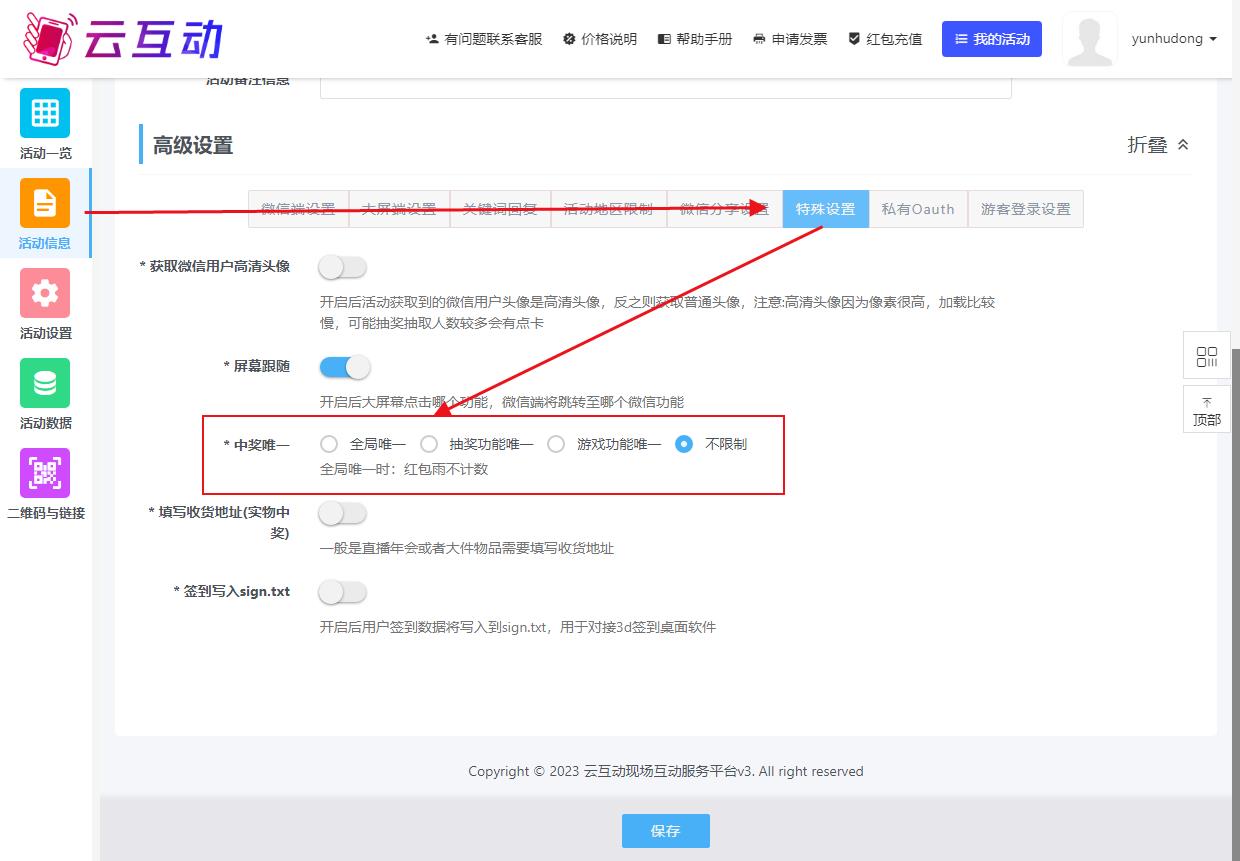Choose the 抽奖功能唯一 radio option
This screenshot has height=861, width=1240.
click(x=429, y=444)
